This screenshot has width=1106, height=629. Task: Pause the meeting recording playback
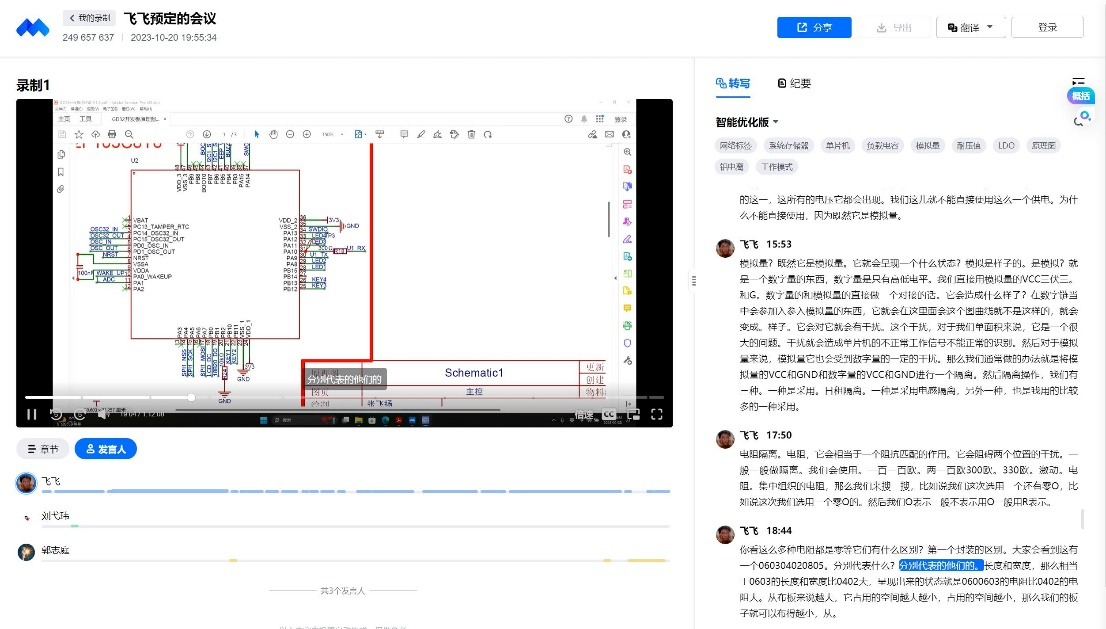(x=32, y=414)
